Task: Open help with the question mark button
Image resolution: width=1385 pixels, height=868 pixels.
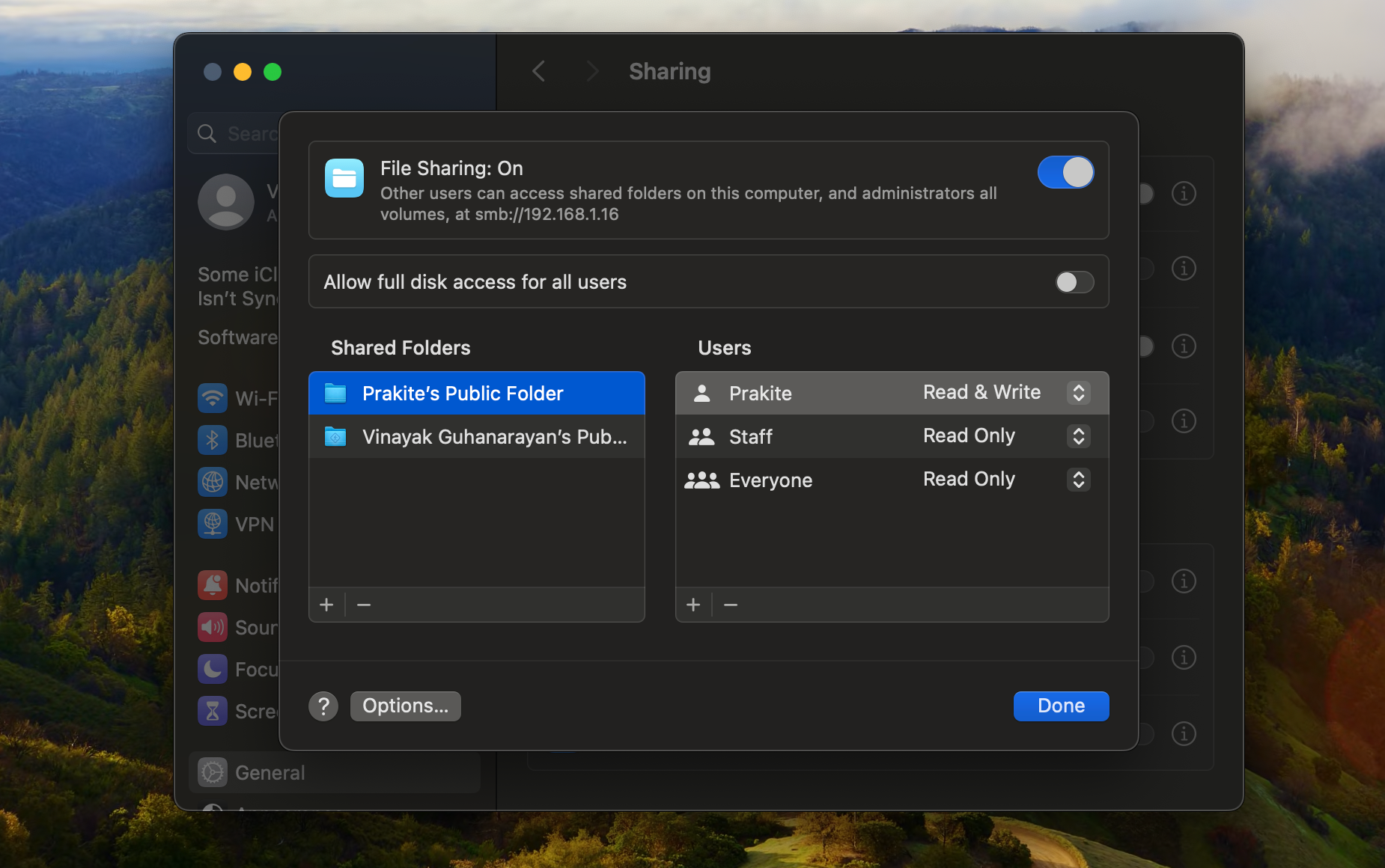Action: coord(323,706)
